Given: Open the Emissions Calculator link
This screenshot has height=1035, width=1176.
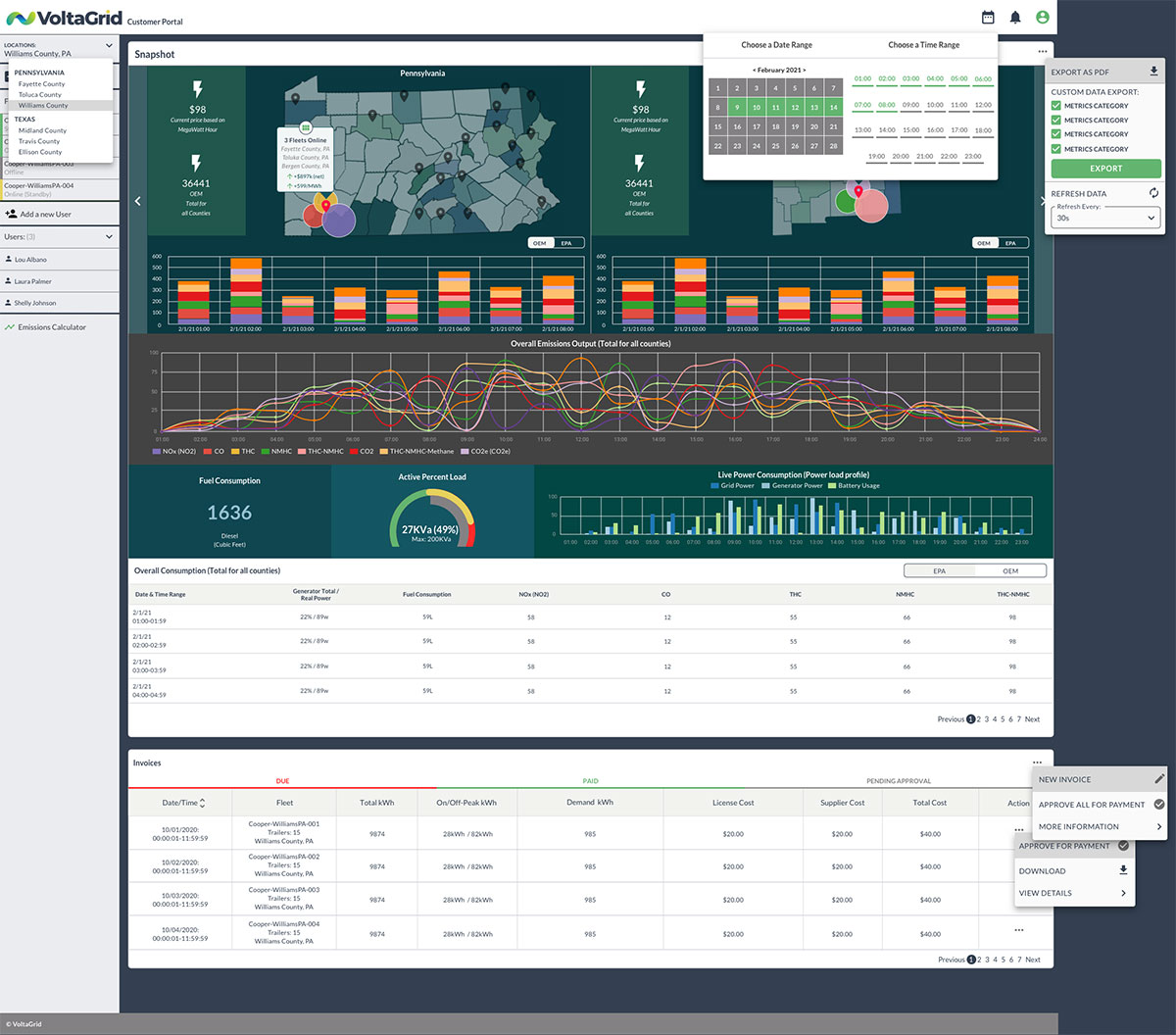Looking at the screenshot, I should (x=51, y=327).
